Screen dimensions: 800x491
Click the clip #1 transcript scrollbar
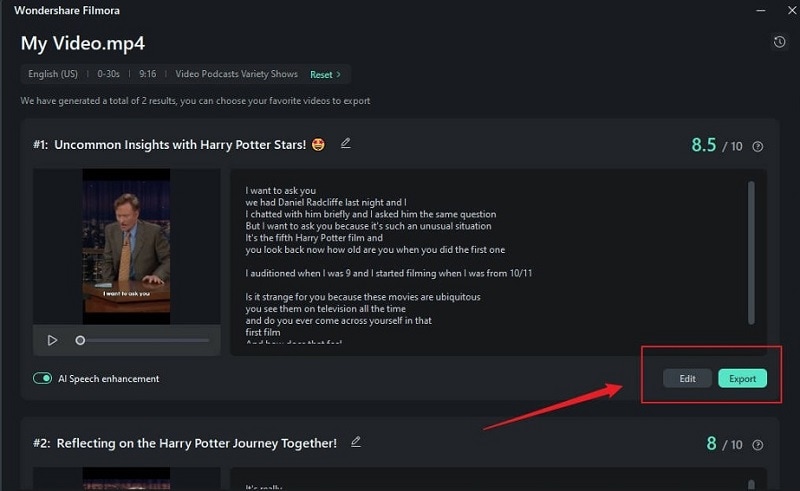[x=751, y=253]
